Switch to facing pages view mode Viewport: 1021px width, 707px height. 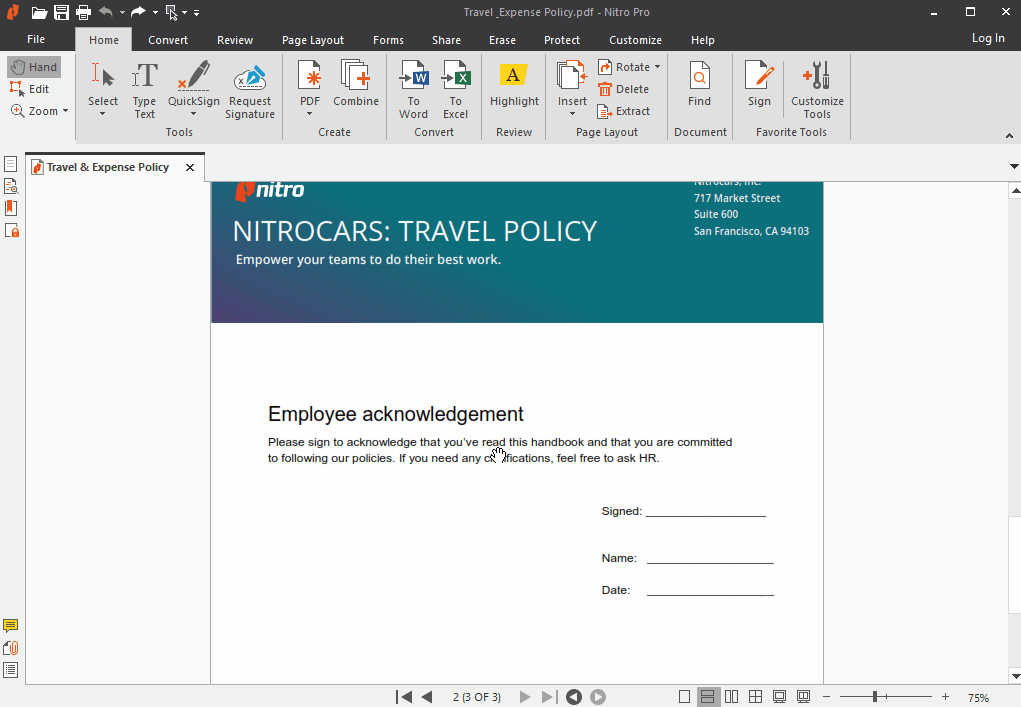731,697
